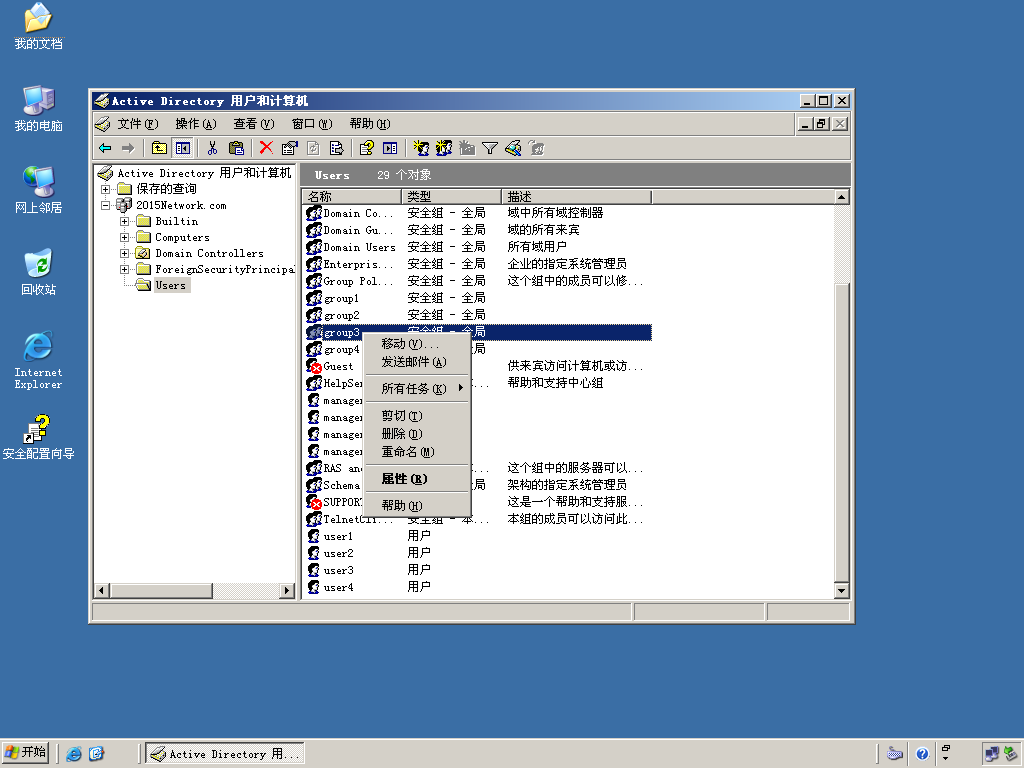
Task: Click the Internet Explorer quick launch icon
Action: tap(74, 754)
